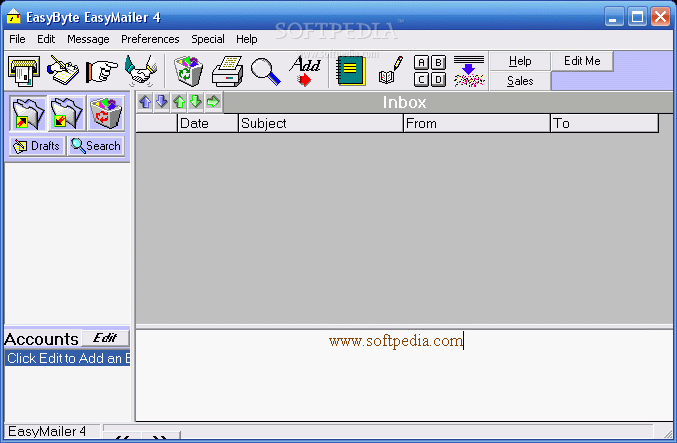Open the Special menu
Screen dimensions: 677x443
click(208, 39)
